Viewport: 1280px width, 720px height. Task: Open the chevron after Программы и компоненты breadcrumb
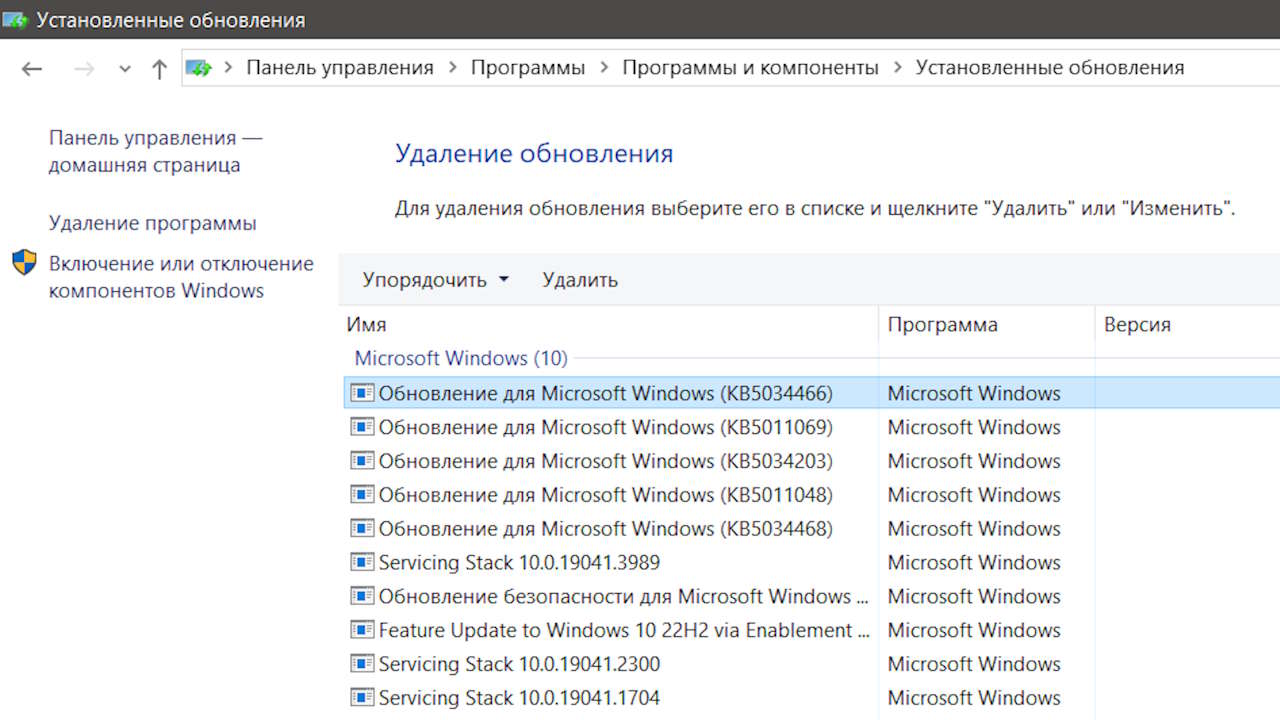(897, 68)
